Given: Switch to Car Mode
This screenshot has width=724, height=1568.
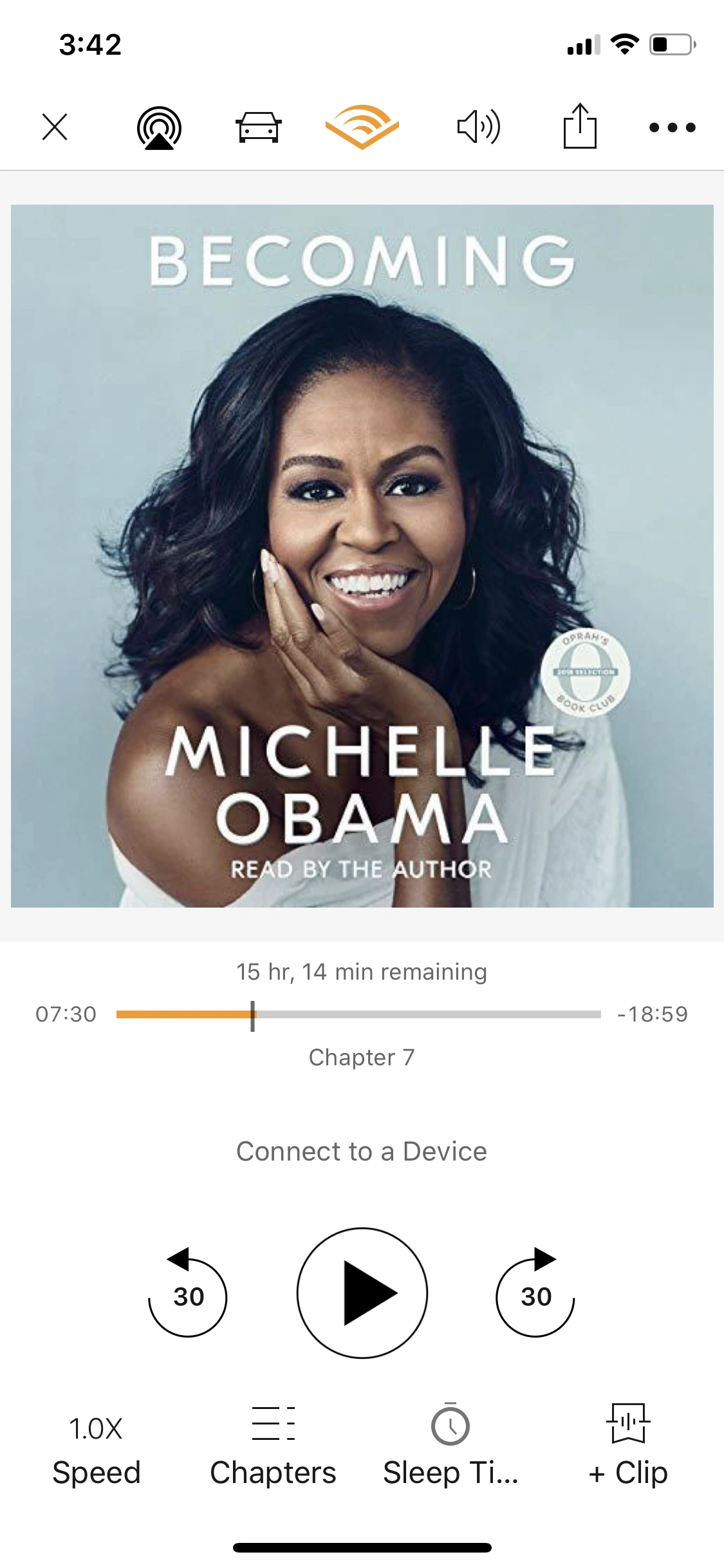Looking at the screenshot, I should [x=259, y=127].
